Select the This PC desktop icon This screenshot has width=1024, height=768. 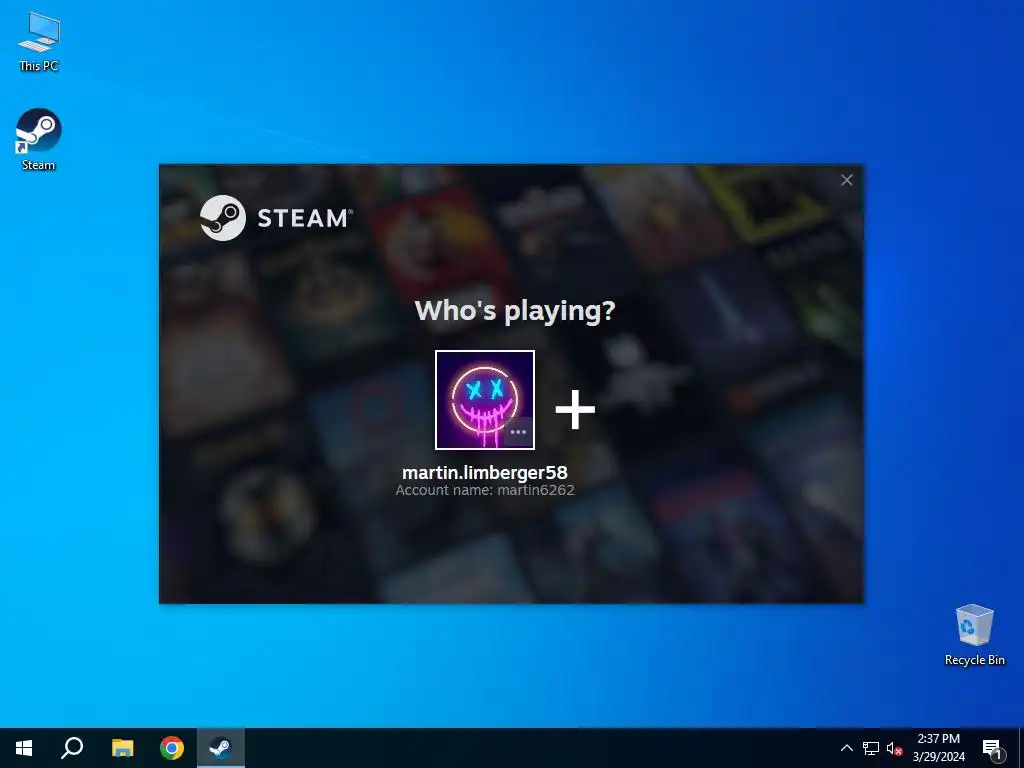point(38,41)
